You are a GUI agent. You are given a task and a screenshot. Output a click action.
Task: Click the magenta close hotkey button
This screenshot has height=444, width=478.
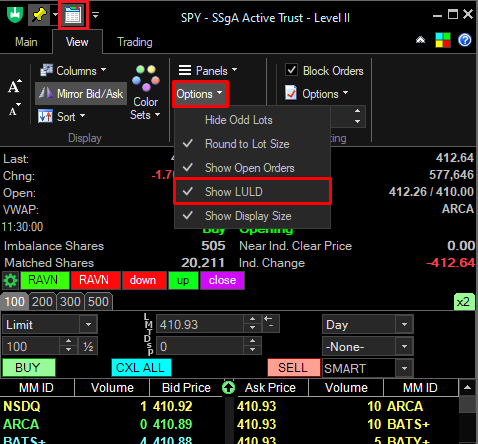pyautogui.click(x=222, y=280)
